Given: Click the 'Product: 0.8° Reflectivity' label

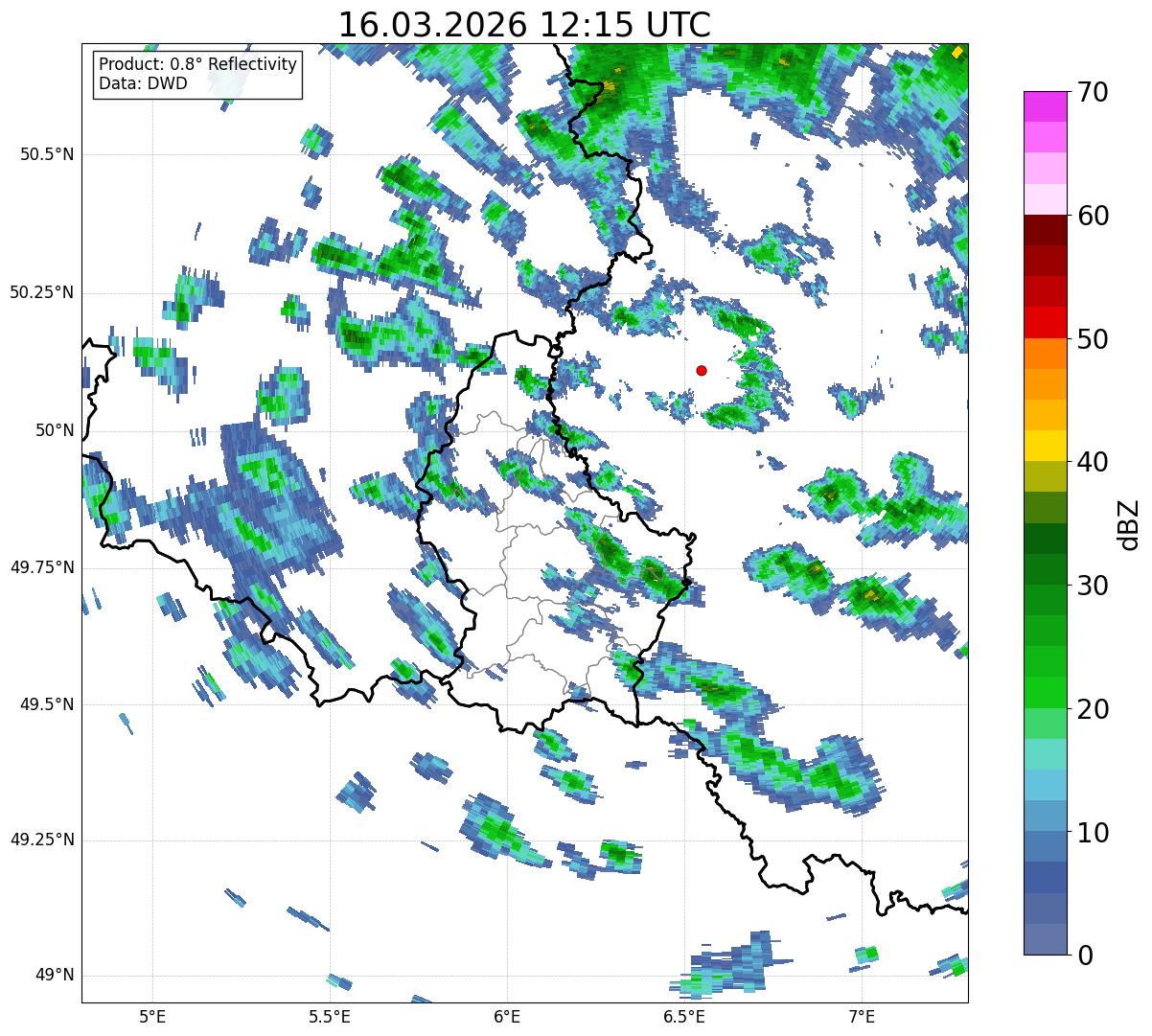Looking at the screenshot, I should pos(198,64).
